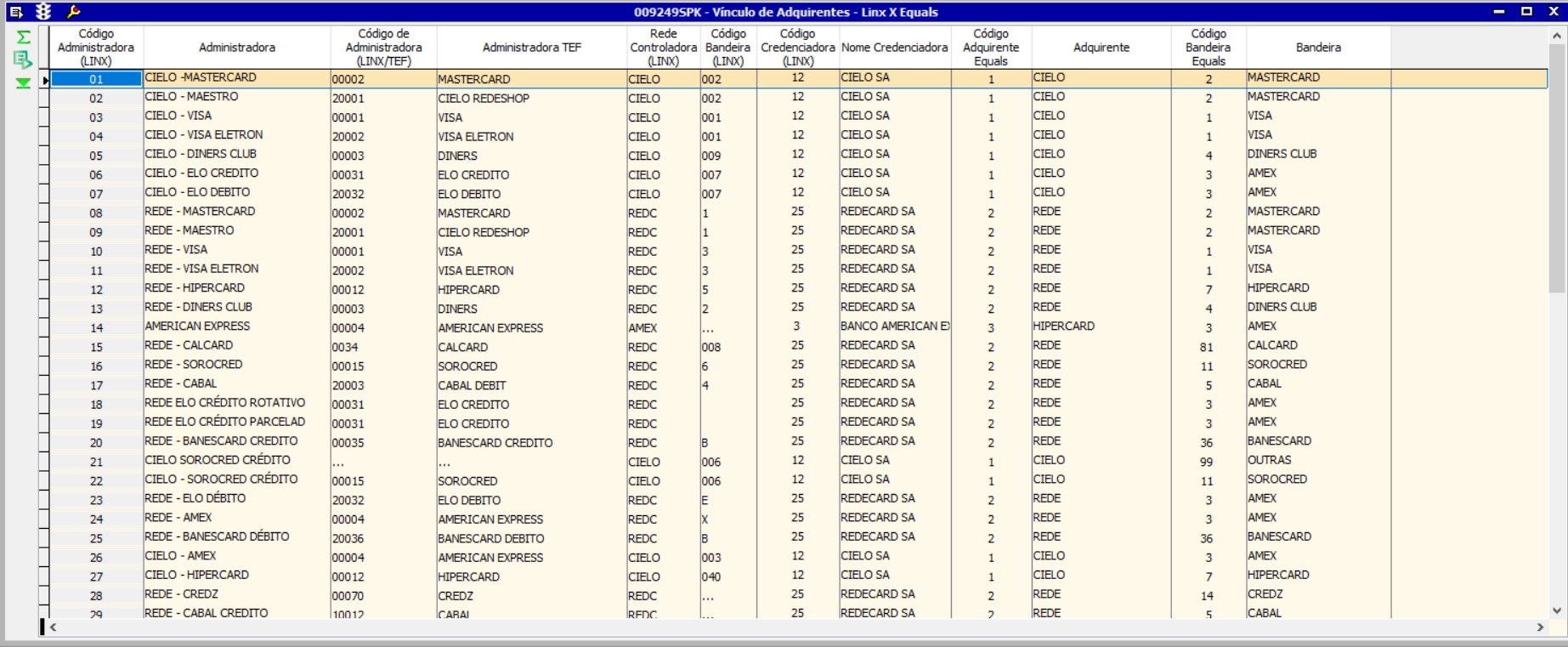The height and width of the screenshot is (647, 1568).
Task: Click the green grid export icon
Action: coord(23,60)
